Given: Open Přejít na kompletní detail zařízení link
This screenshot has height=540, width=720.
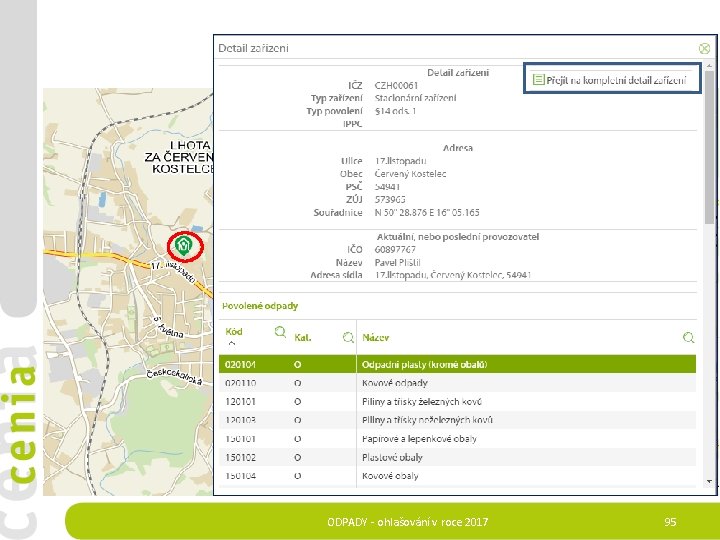Looking at the screenshot, I should tap(616, 80).
